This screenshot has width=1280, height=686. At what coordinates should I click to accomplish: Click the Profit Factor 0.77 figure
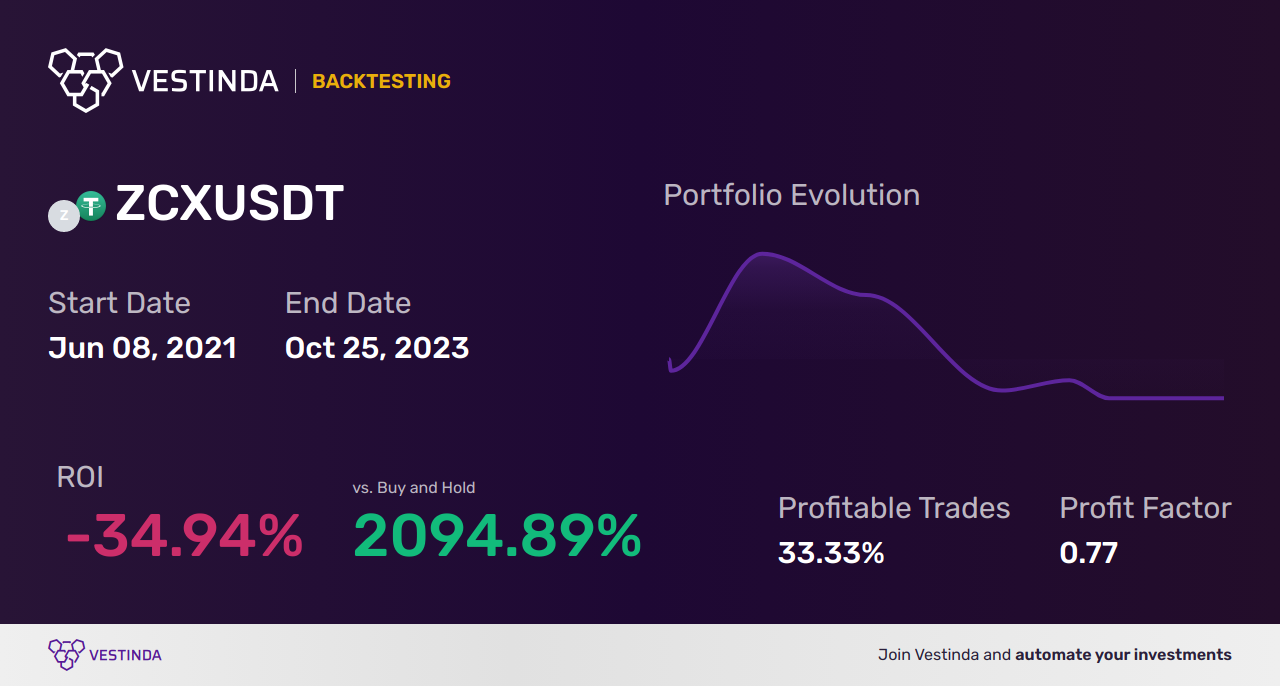(x=1089, y=553)
